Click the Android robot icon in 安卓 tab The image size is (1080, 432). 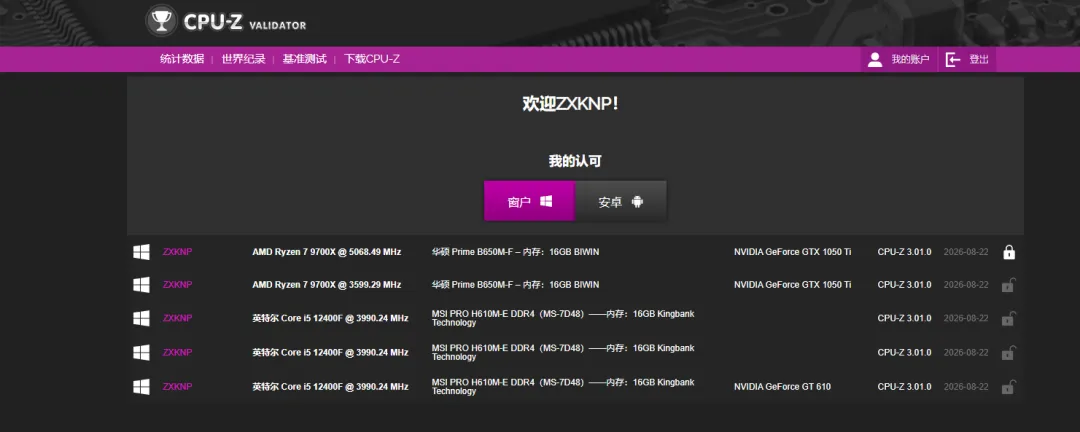tap(637, 202)
